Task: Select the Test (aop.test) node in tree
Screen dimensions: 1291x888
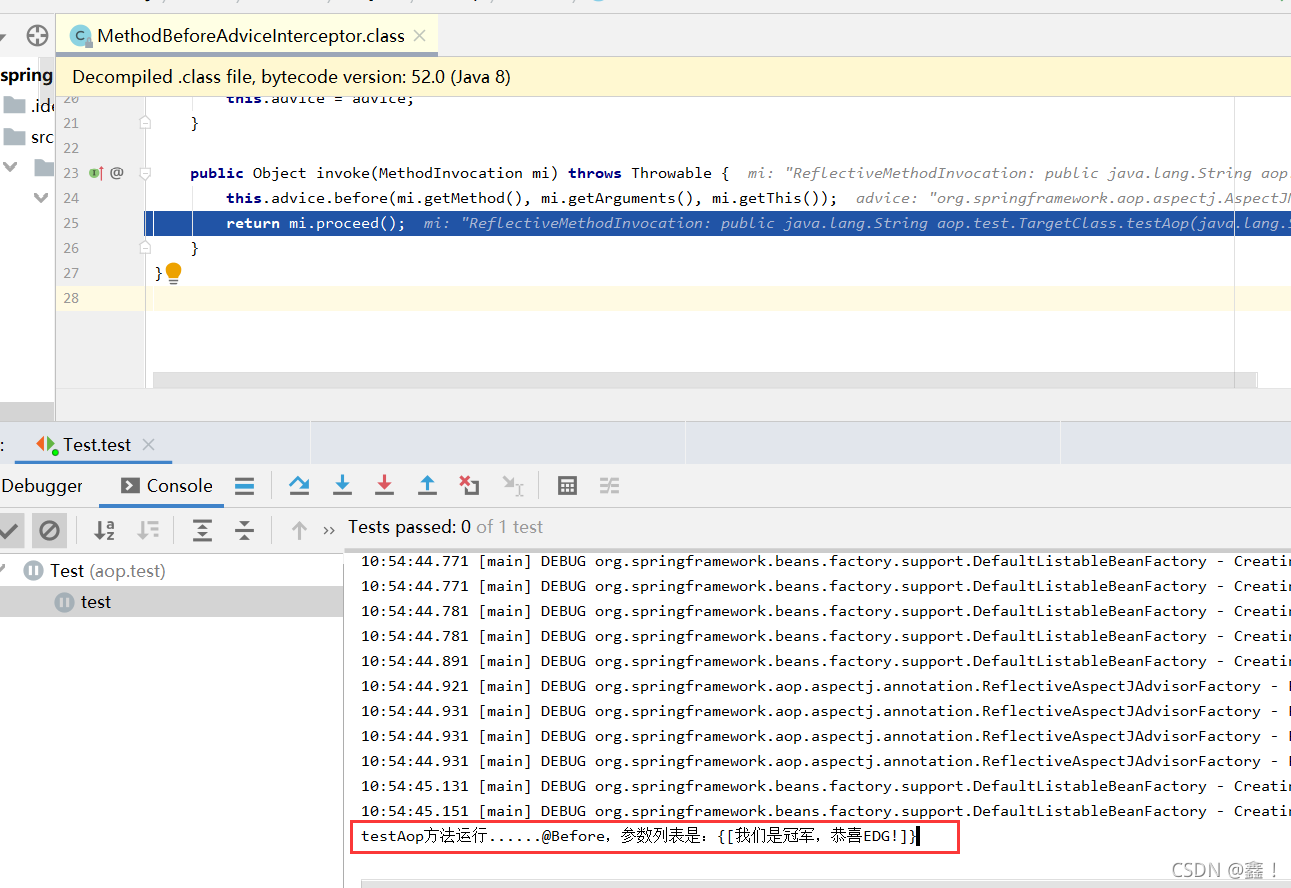Action: [x=107, y=570]
